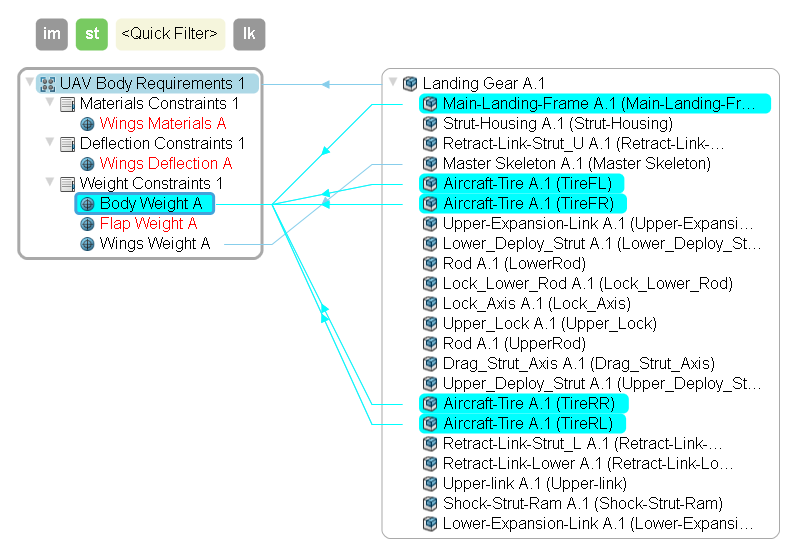This screenshot has width=801, height=549.
Task: Toggle the green 'st' filter button
Action: point(92,34)
